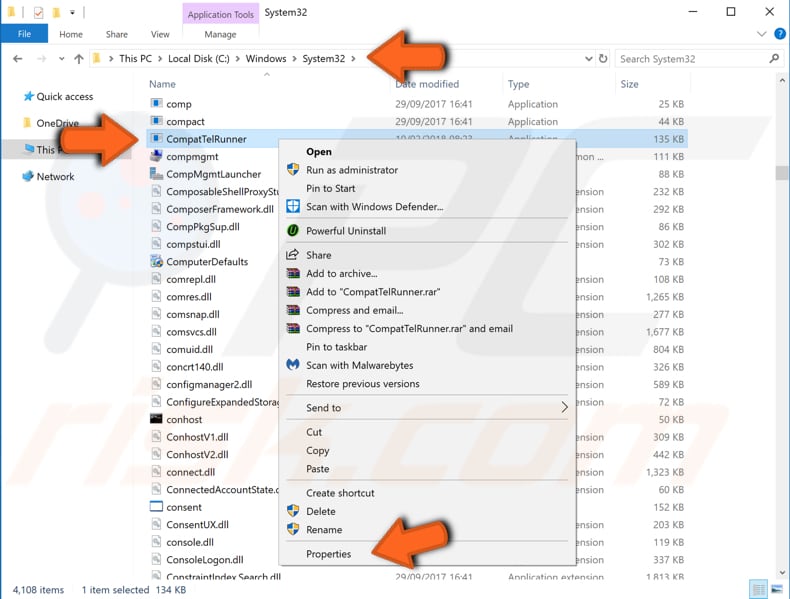Open the View ribbon tab

pos(160,34)
